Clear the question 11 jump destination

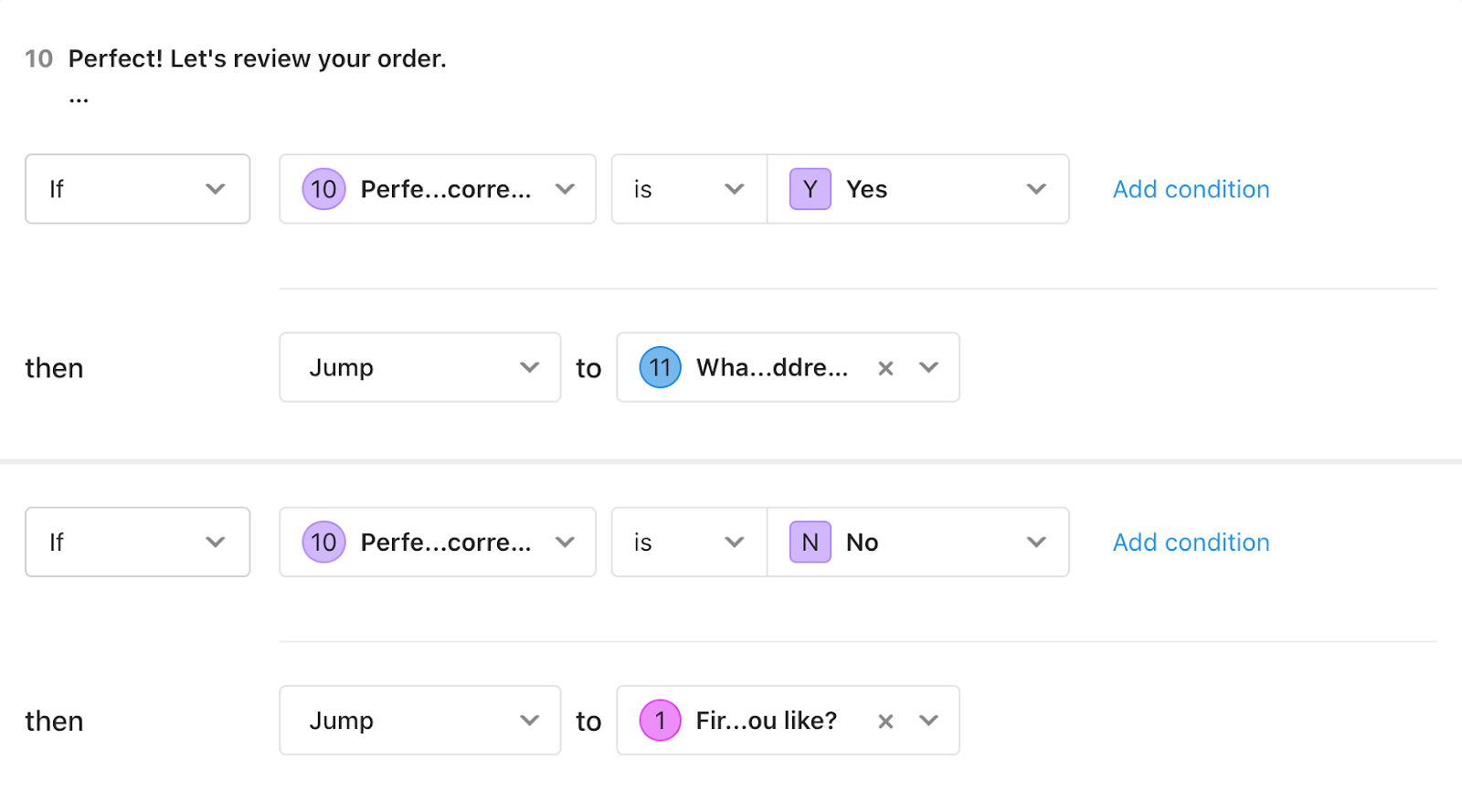tap(885, 368)
